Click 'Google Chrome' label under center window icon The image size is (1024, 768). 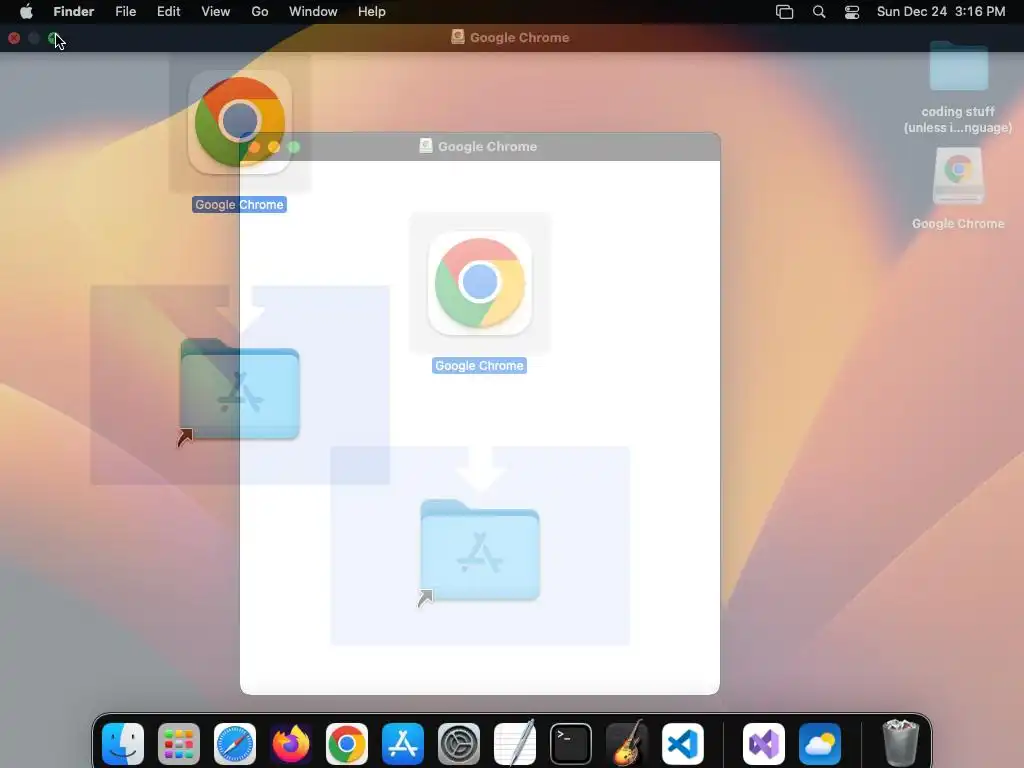pyautogui.click(x=479, y=366)
